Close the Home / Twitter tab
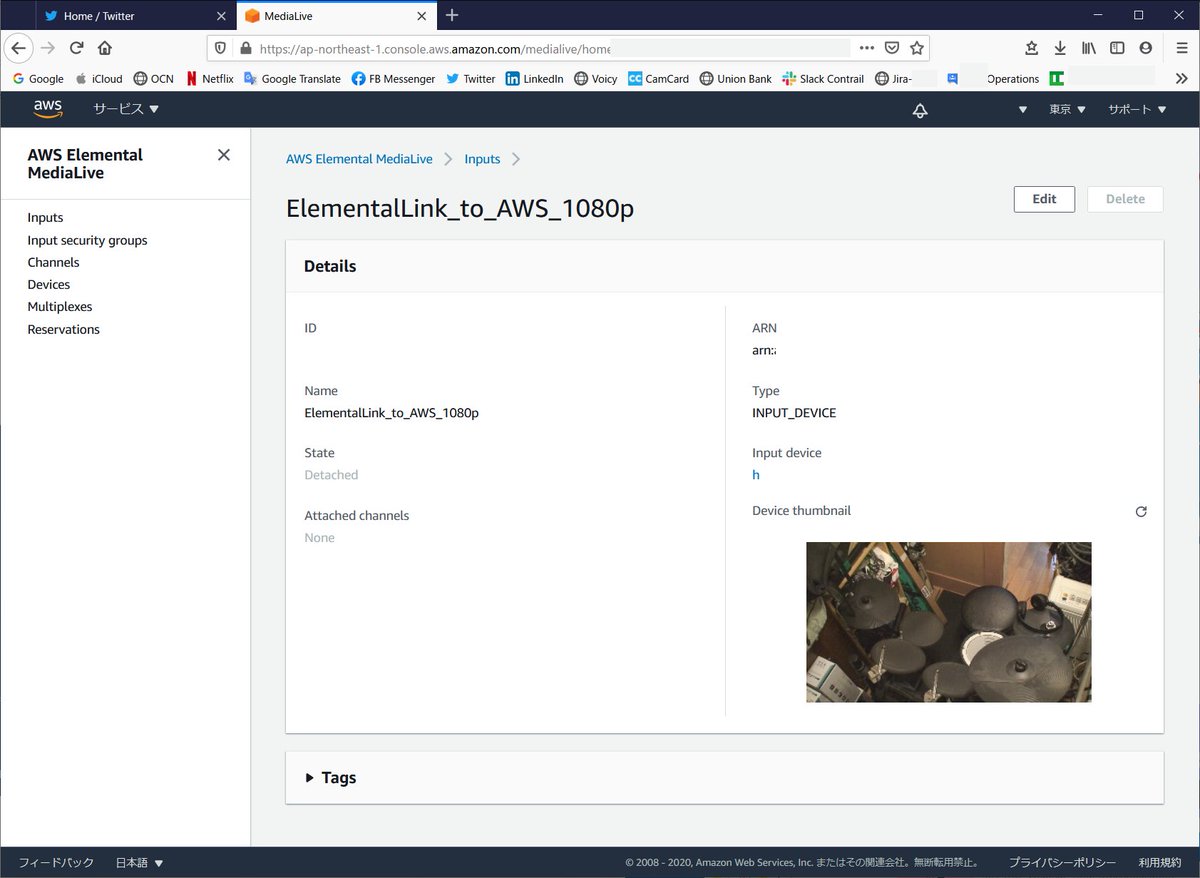 [221, 16]
